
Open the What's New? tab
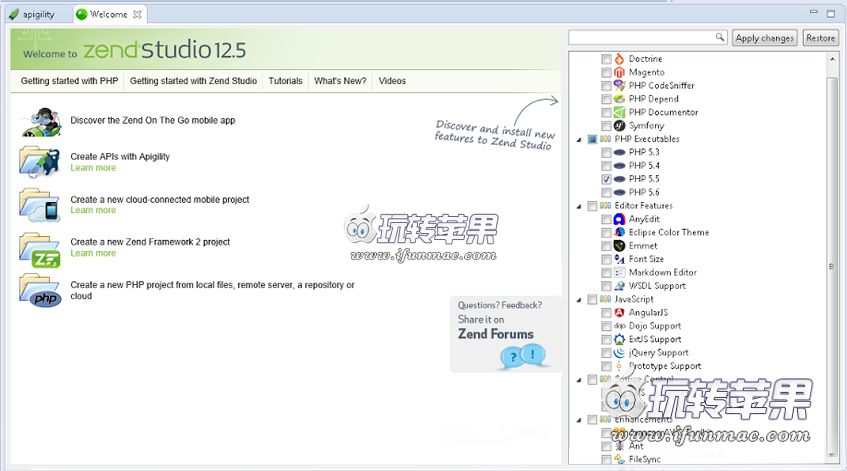click(340, 81)
